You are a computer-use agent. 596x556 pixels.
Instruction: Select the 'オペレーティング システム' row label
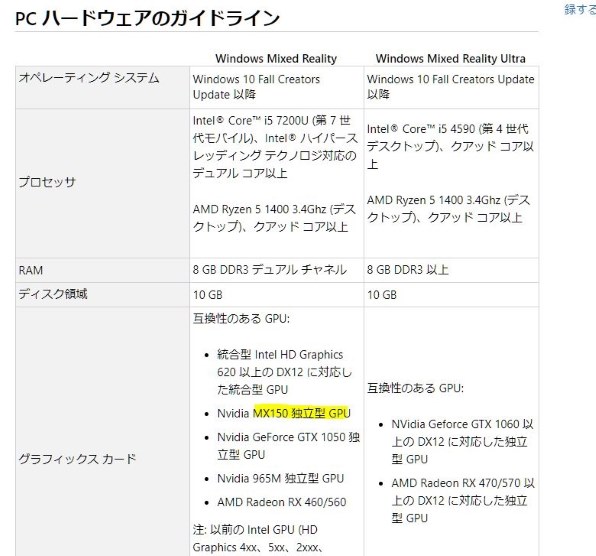[x=89, y=78]
